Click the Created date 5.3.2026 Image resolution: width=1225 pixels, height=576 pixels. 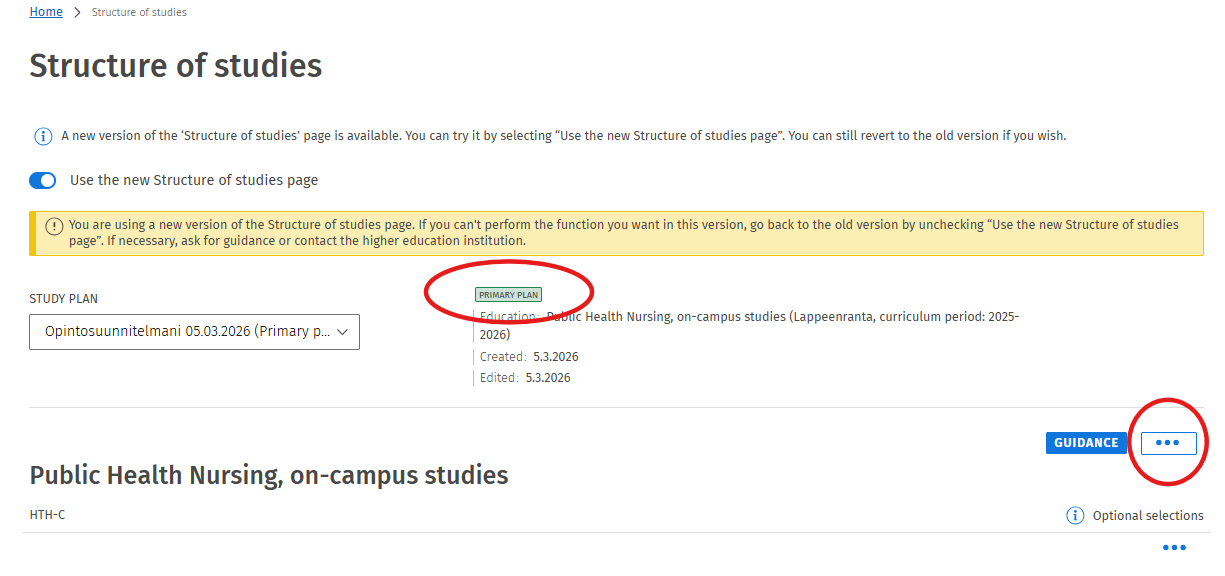[x=556, y=357]
